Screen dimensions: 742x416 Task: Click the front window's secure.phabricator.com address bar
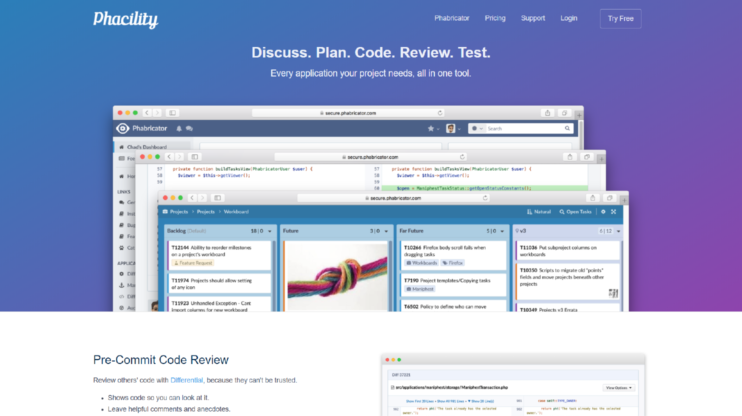pyautogui.click(x=393, y=198)
